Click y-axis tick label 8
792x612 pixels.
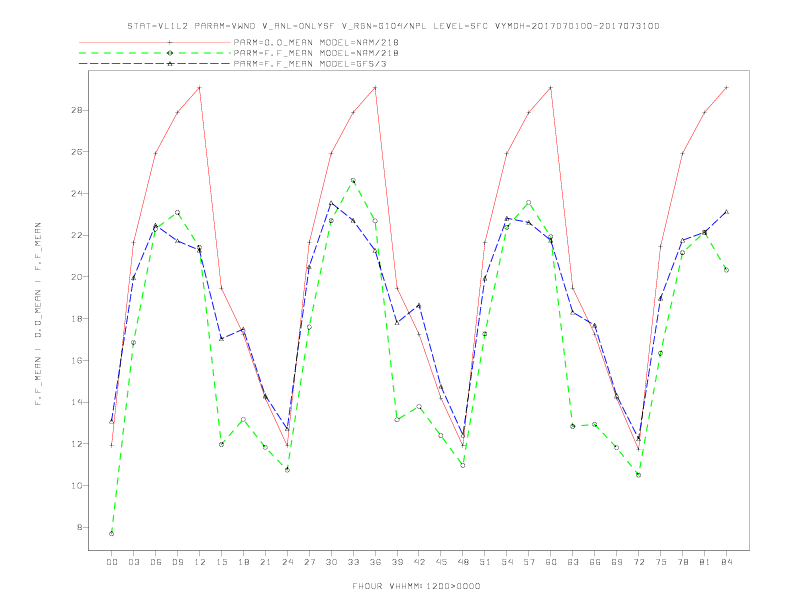click(80, 527)
